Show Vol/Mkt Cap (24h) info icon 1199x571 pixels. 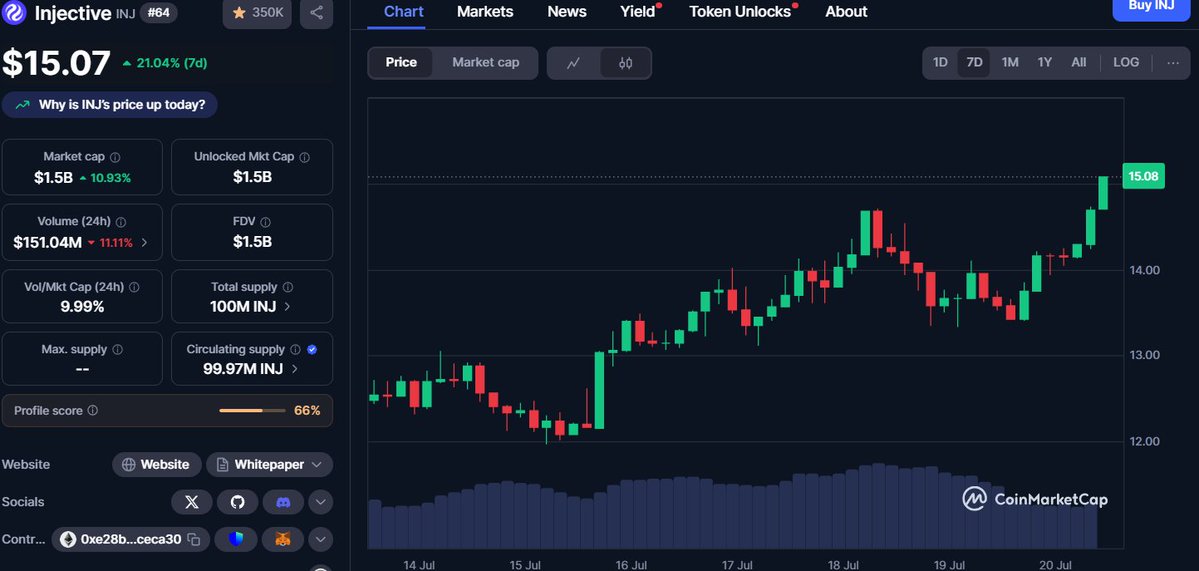pos(134,287)
